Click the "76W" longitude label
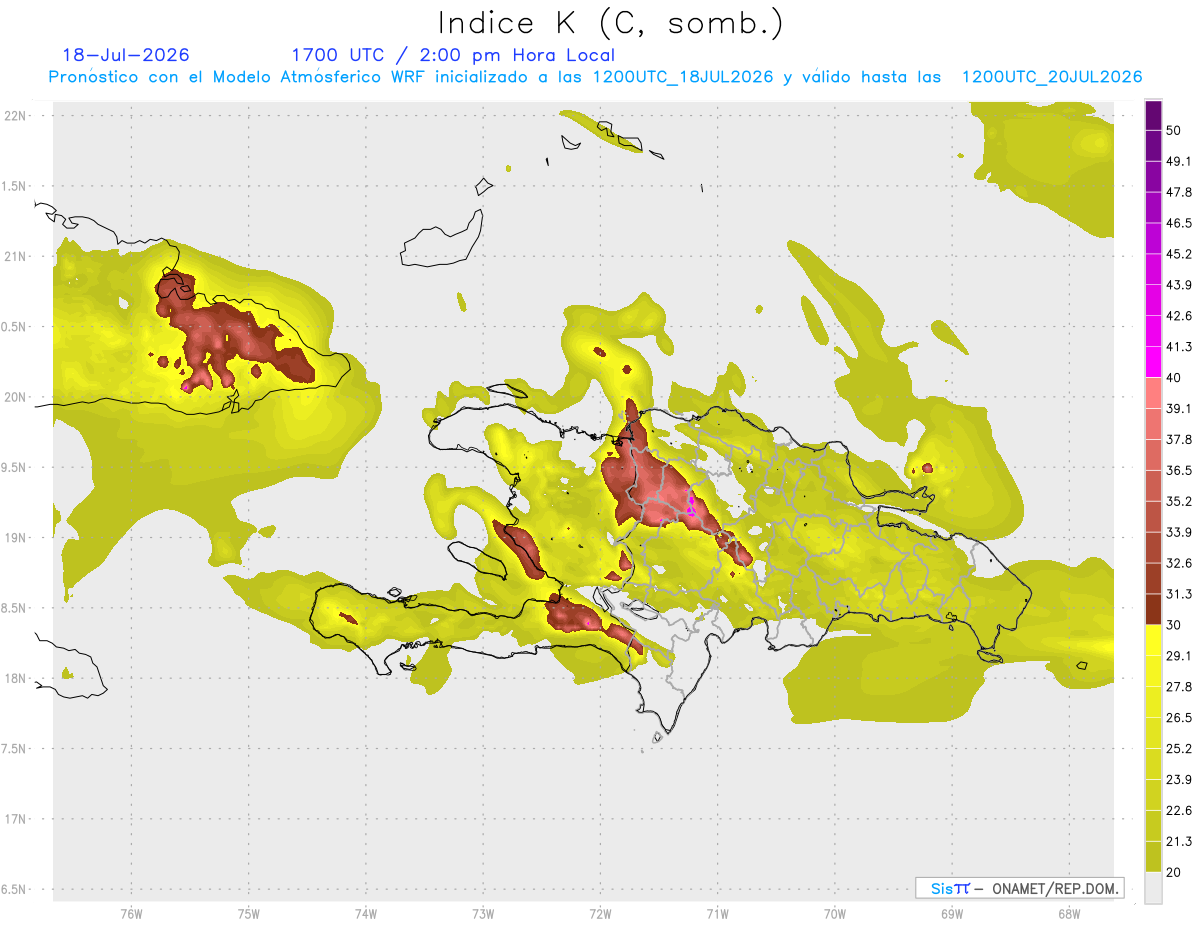 (x=131, y=913)
